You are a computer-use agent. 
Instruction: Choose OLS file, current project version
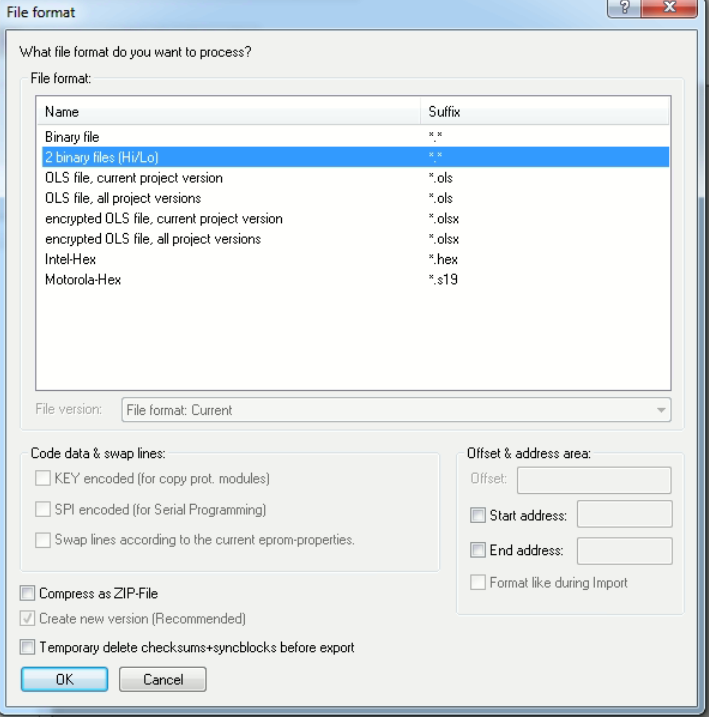(x=133, y=177)
